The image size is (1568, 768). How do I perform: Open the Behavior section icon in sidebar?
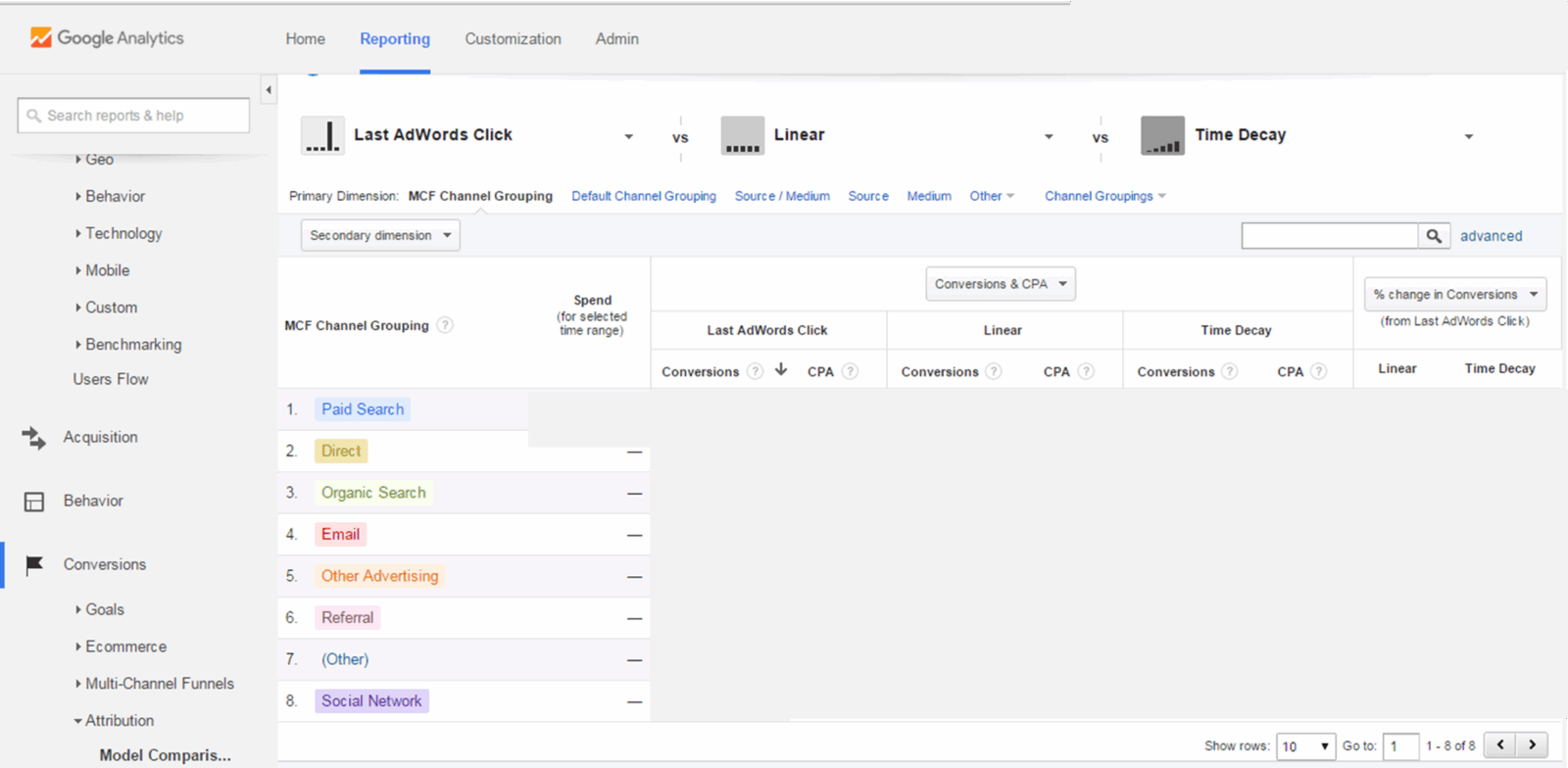click(34, 502)
